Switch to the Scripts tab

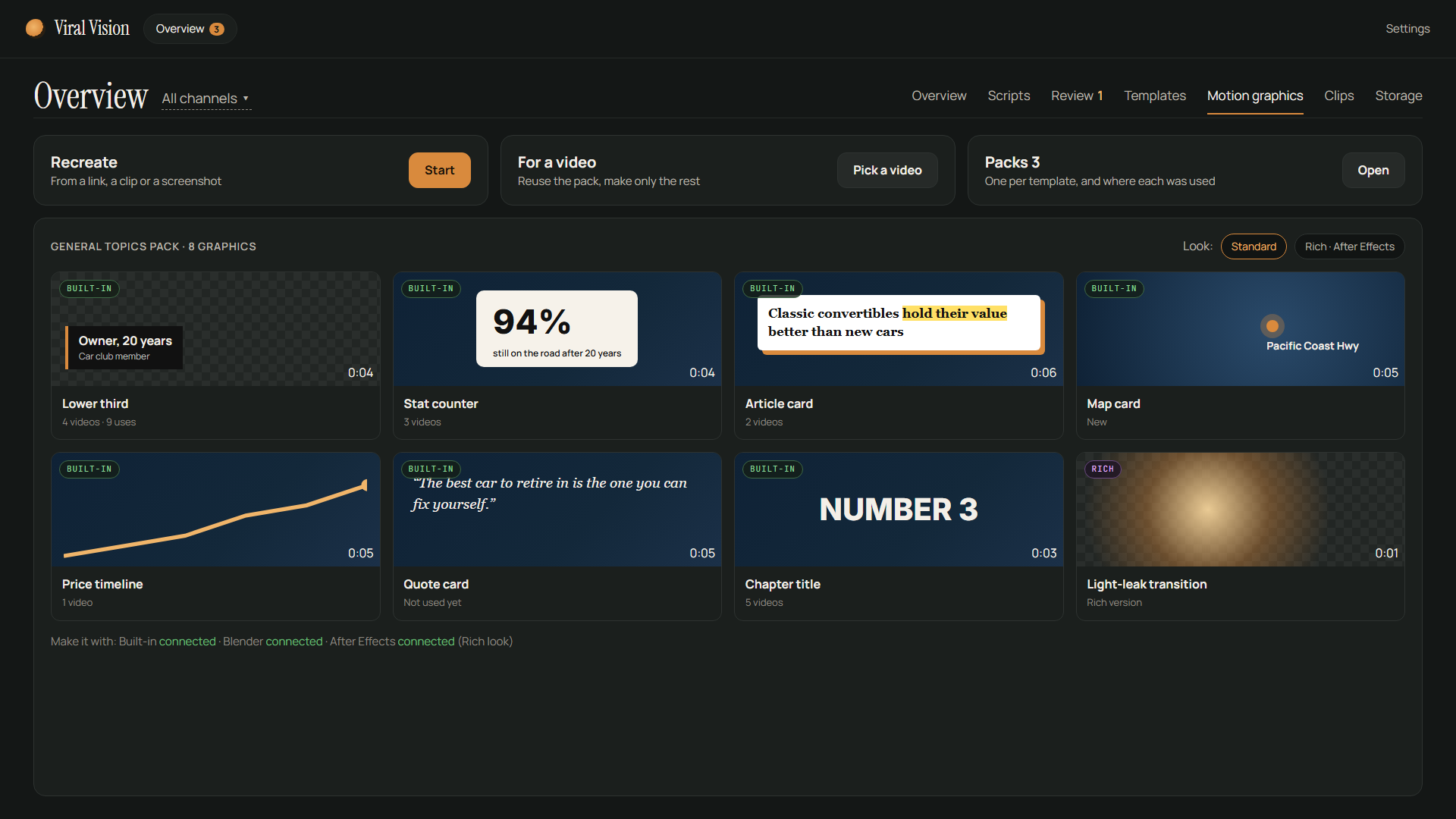click(x=1009, y=96)
